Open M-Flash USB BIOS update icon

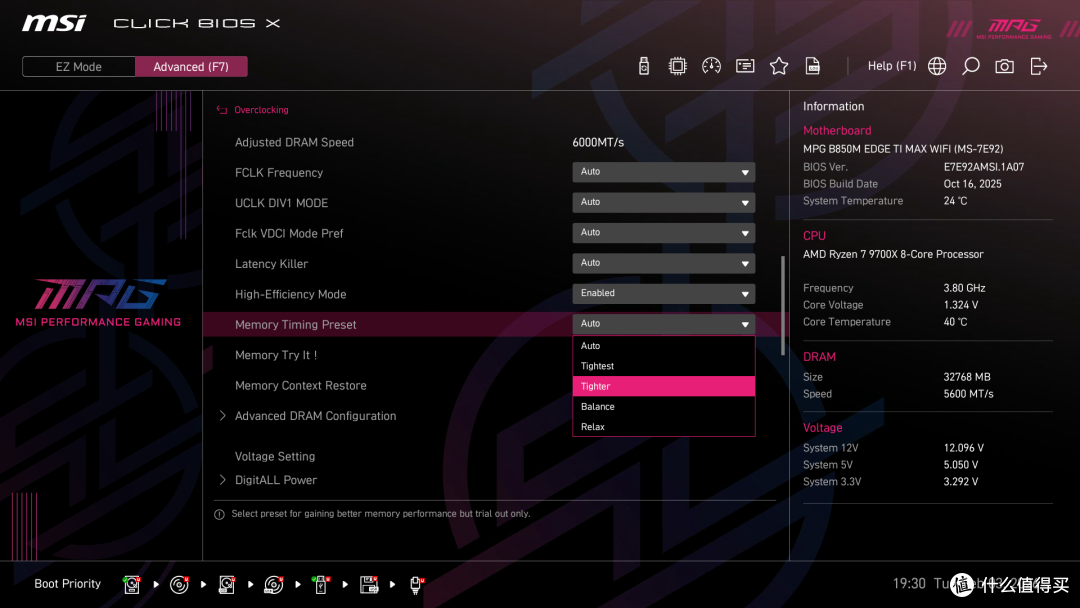pos(644,66)
